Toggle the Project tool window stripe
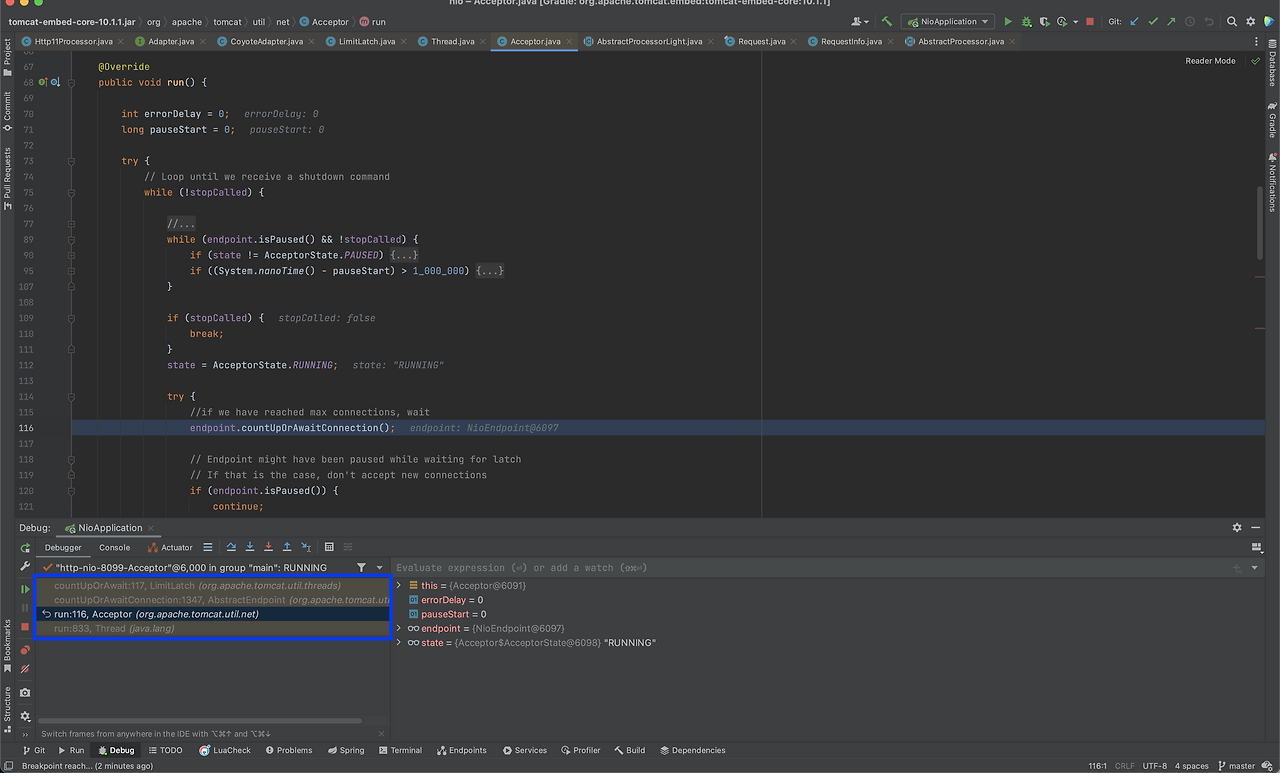Image resolution: width=1280 pixels, height=773 pixels. pos(7,57)
